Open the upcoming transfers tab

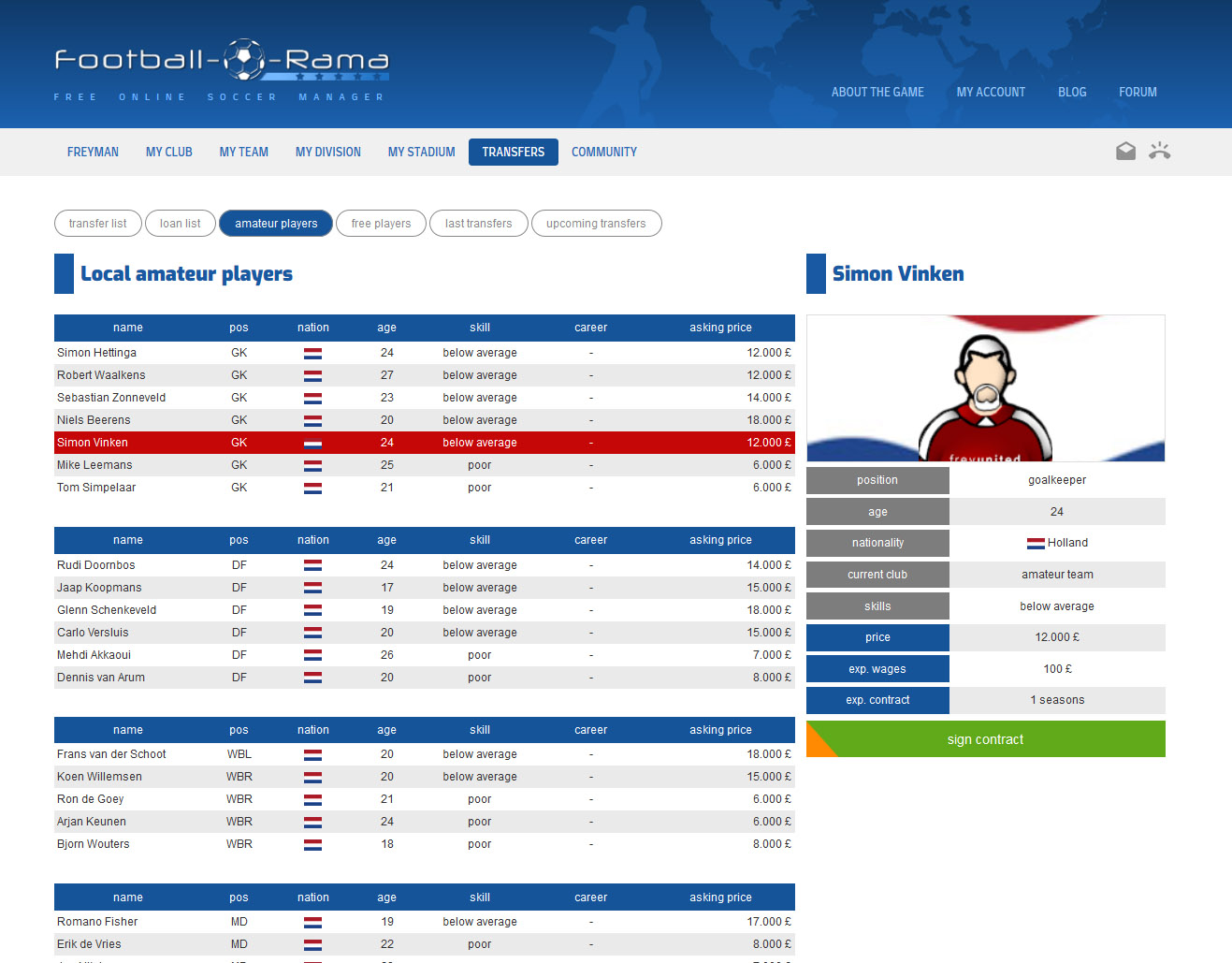597,224
